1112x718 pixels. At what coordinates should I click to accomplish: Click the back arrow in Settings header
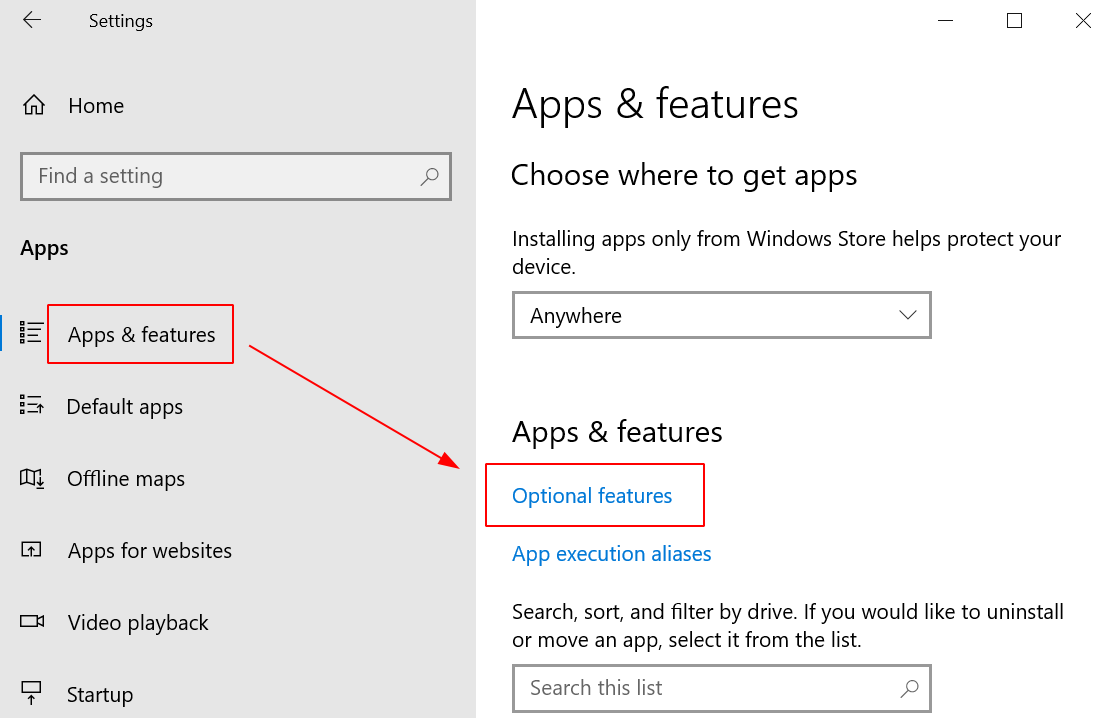tap(32, 20)
